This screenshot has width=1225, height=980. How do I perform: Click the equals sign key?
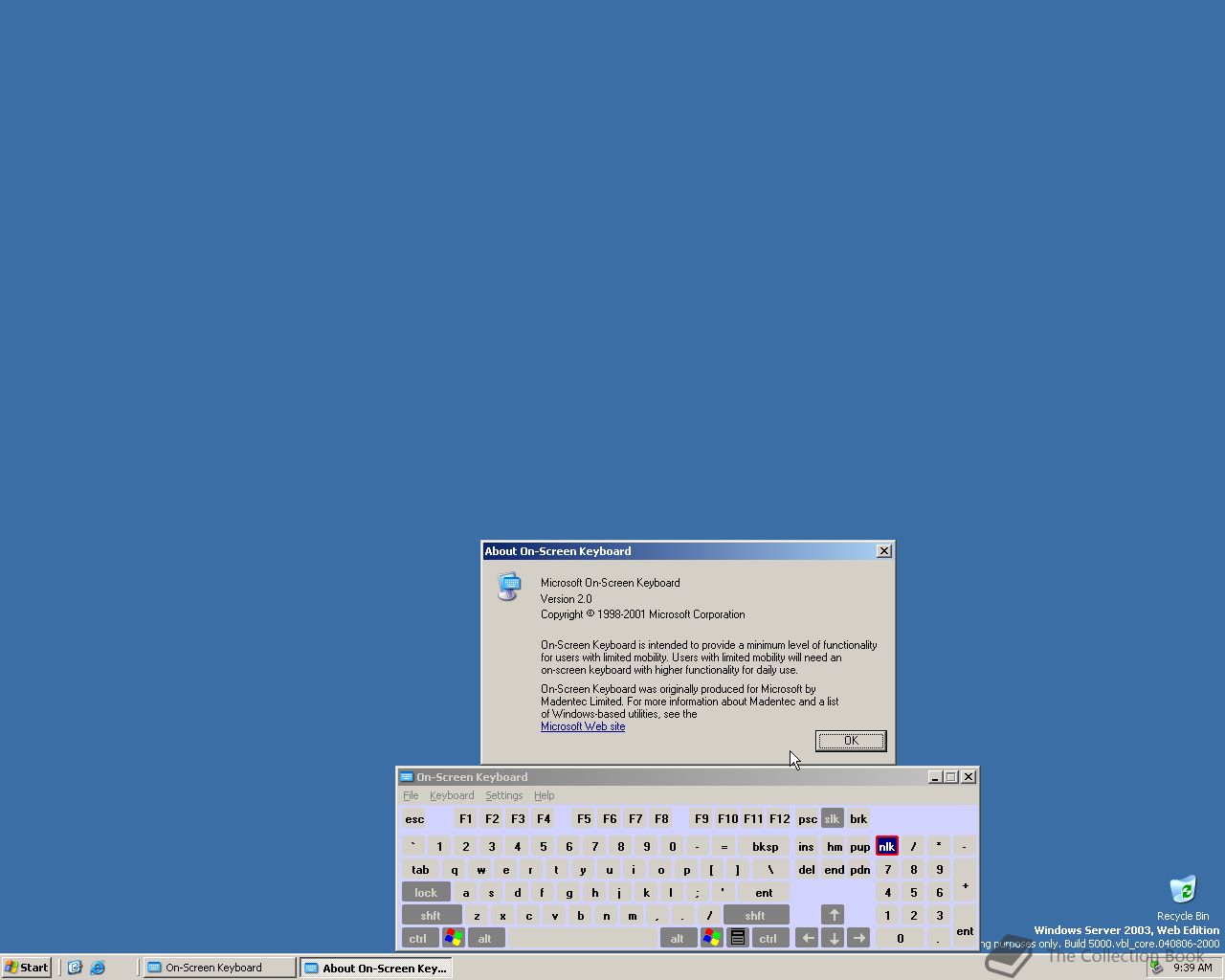point(724,846)
